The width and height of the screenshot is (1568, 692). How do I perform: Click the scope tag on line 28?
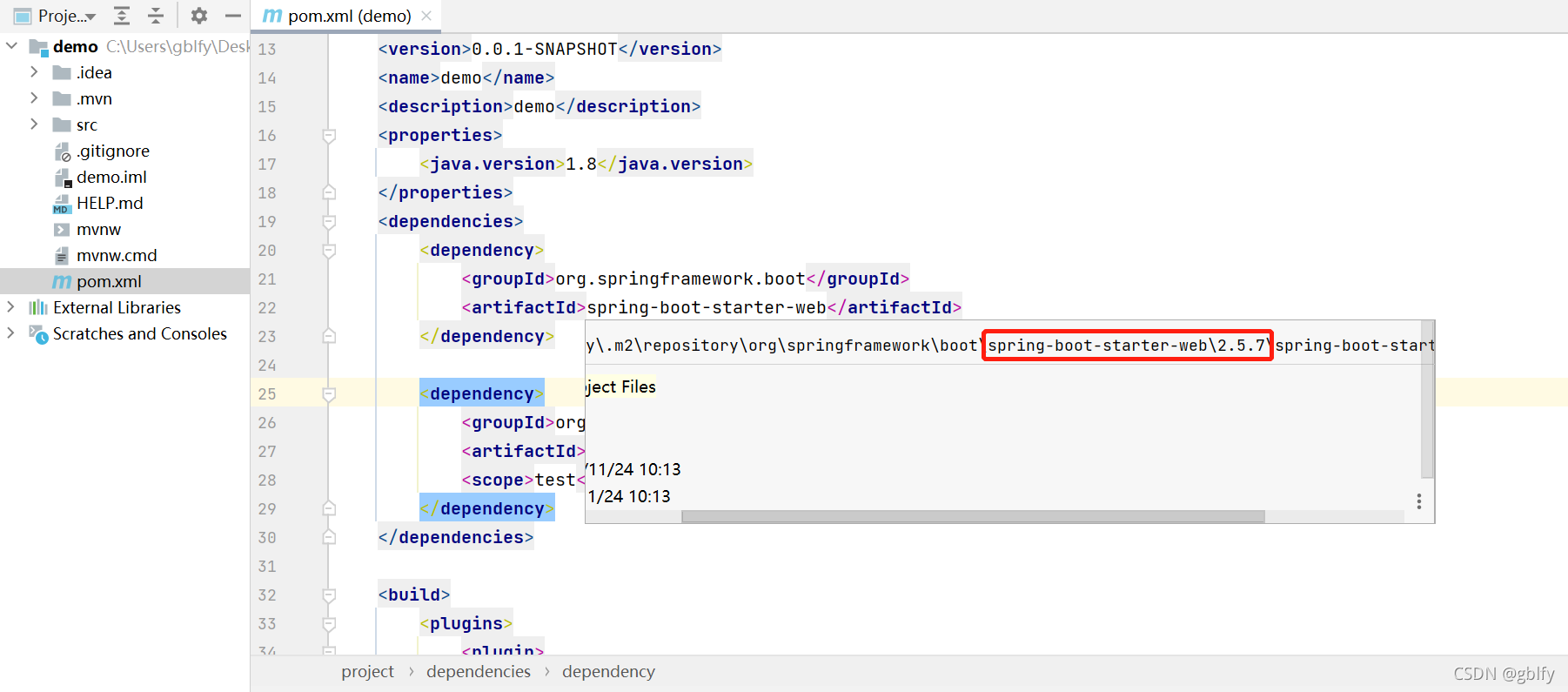498,480
